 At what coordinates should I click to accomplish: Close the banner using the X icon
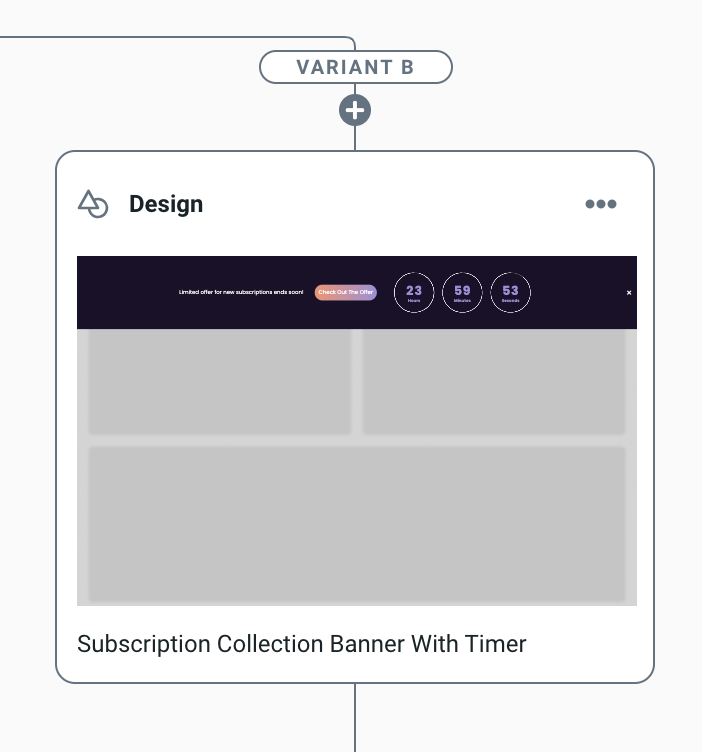pos(629,293)
